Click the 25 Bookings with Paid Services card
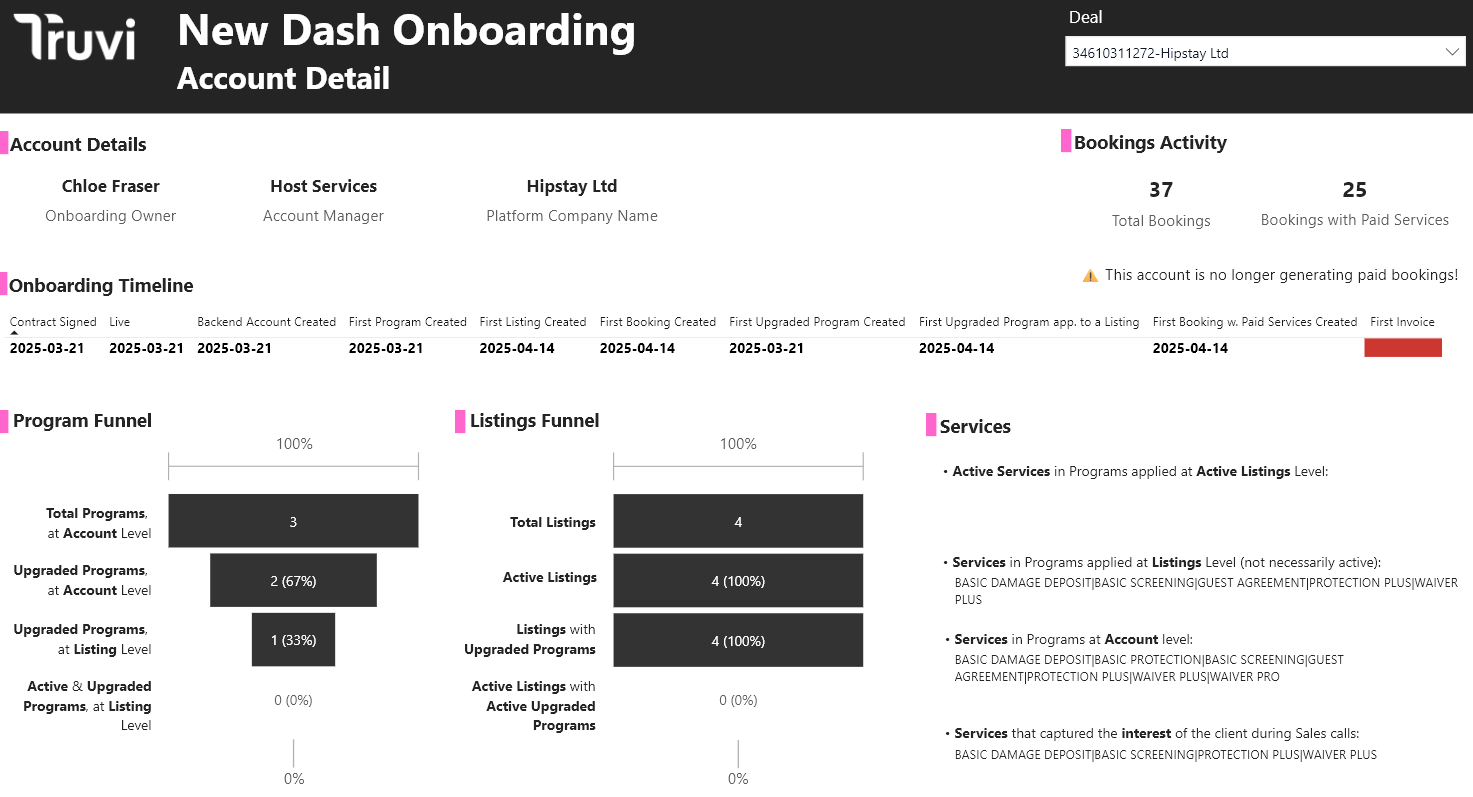This screenshot has width=1473, height=797. click(1354, 203)
